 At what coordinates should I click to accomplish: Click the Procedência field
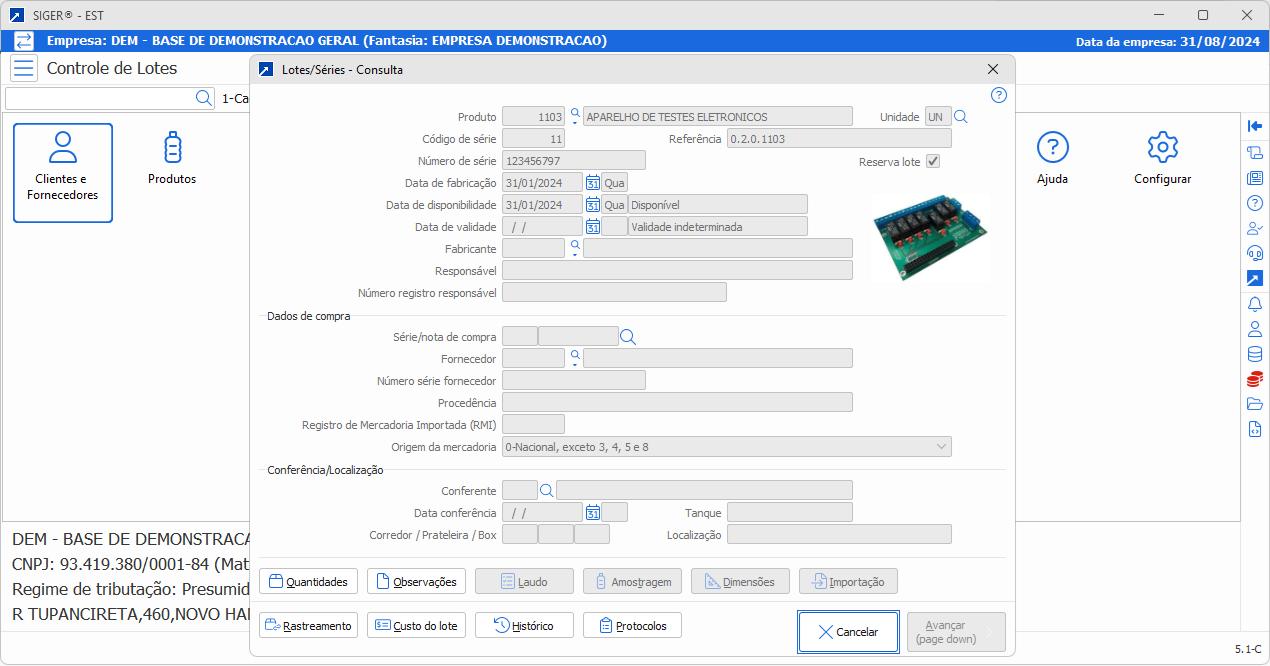coord(677,403)
